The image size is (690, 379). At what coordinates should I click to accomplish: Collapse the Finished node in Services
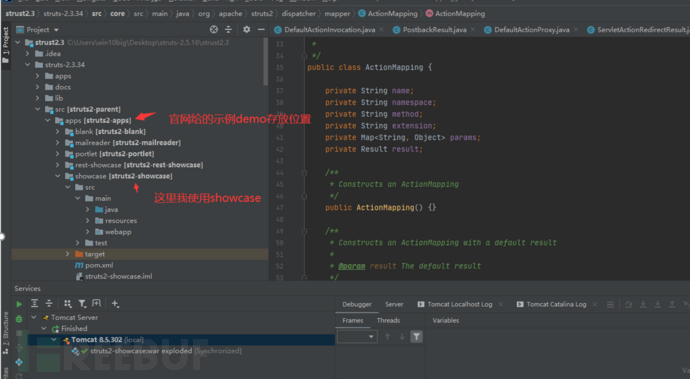pyautogui.click(x=44, y=328)
